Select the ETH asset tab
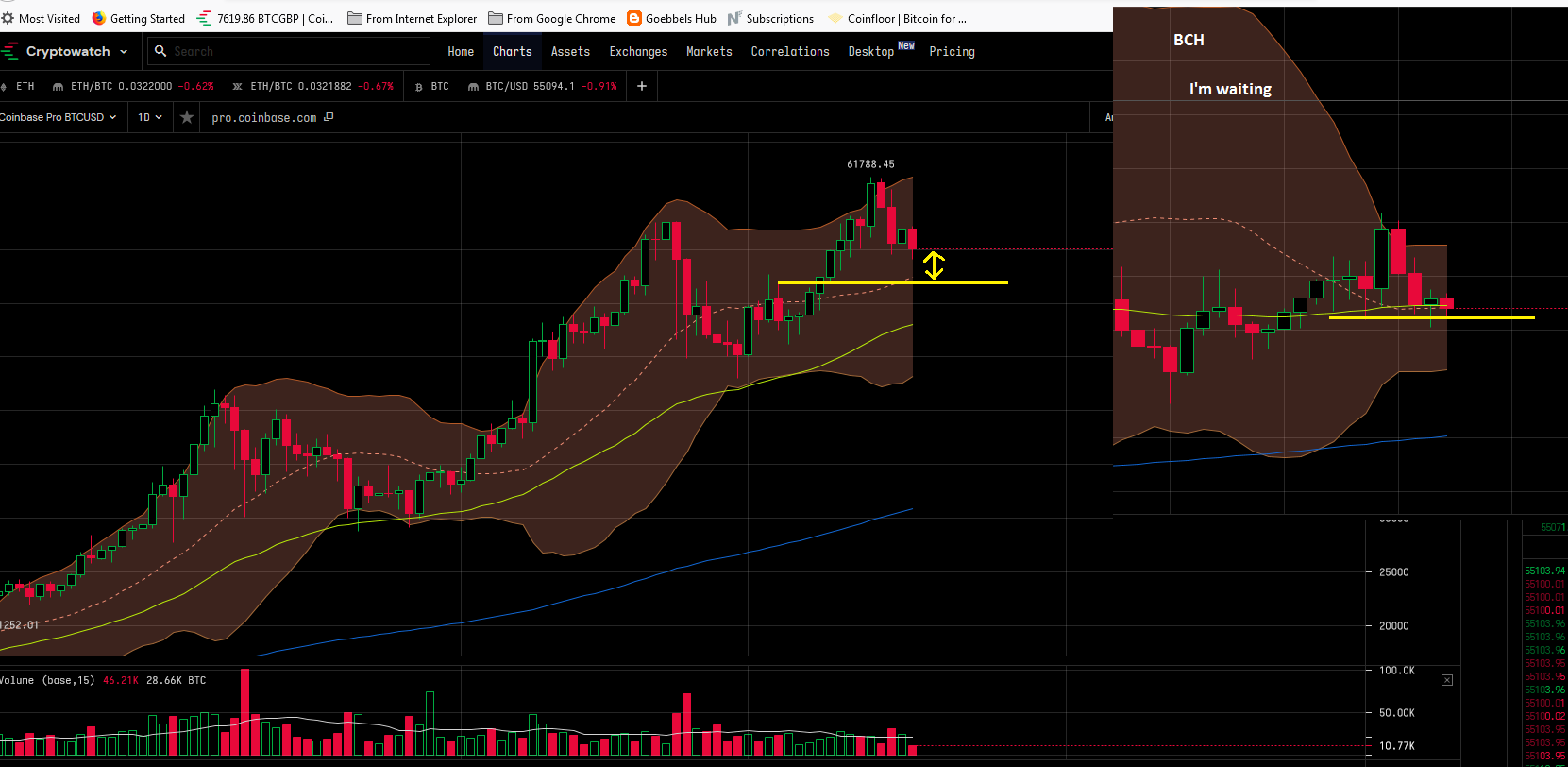Viewport: 1568px width, 767px height. (x=19, y=86)
